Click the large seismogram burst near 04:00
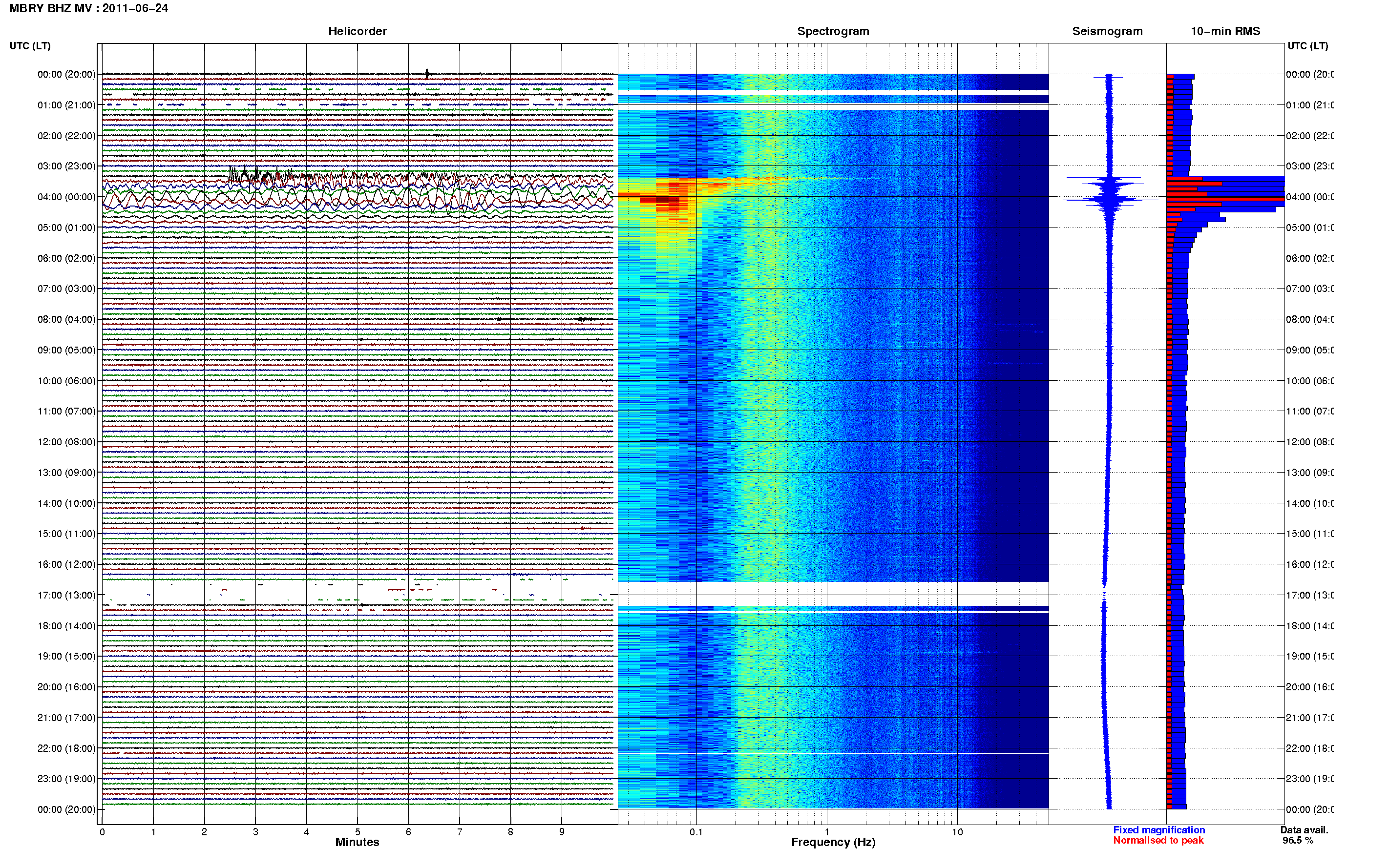The height and width of the screenshot is (868, 1389). click(x=1111, y=200)
